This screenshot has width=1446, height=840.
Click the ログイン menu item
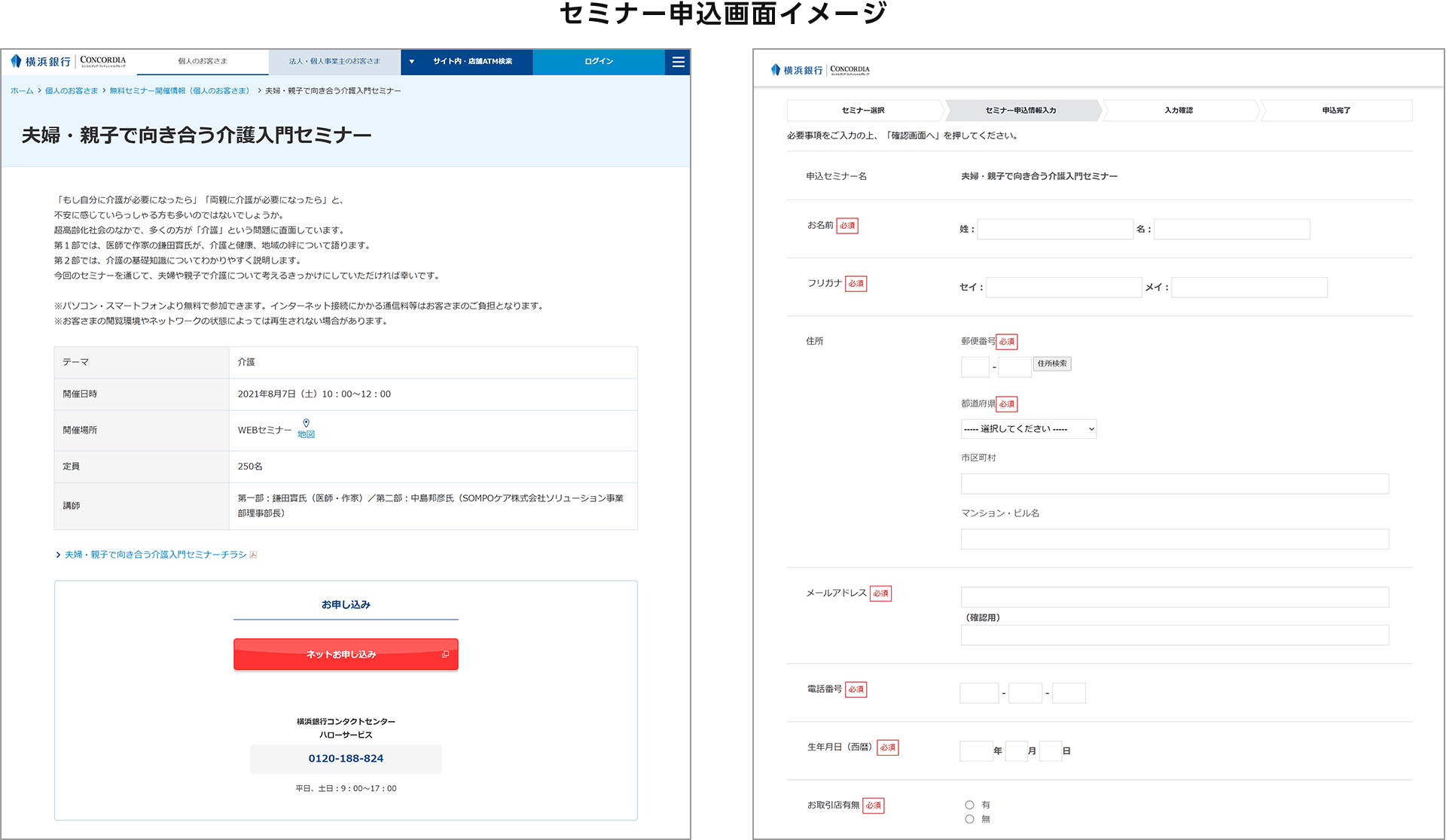point(599,62)
